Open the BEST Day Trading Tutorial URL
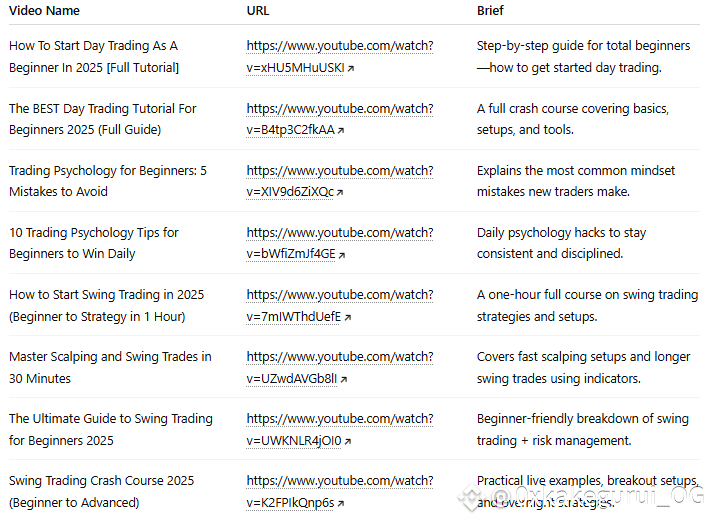The image size is (713, 523). point(340,119)
